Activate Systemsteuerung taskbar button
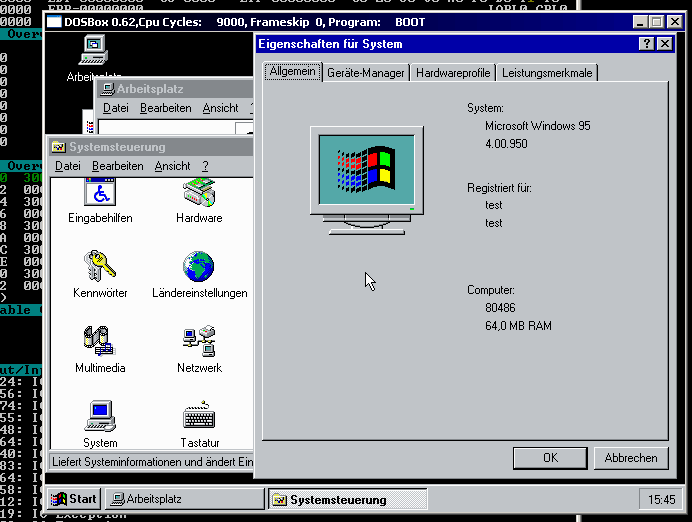This screenshot has height=522, width=692. [347, 499]
